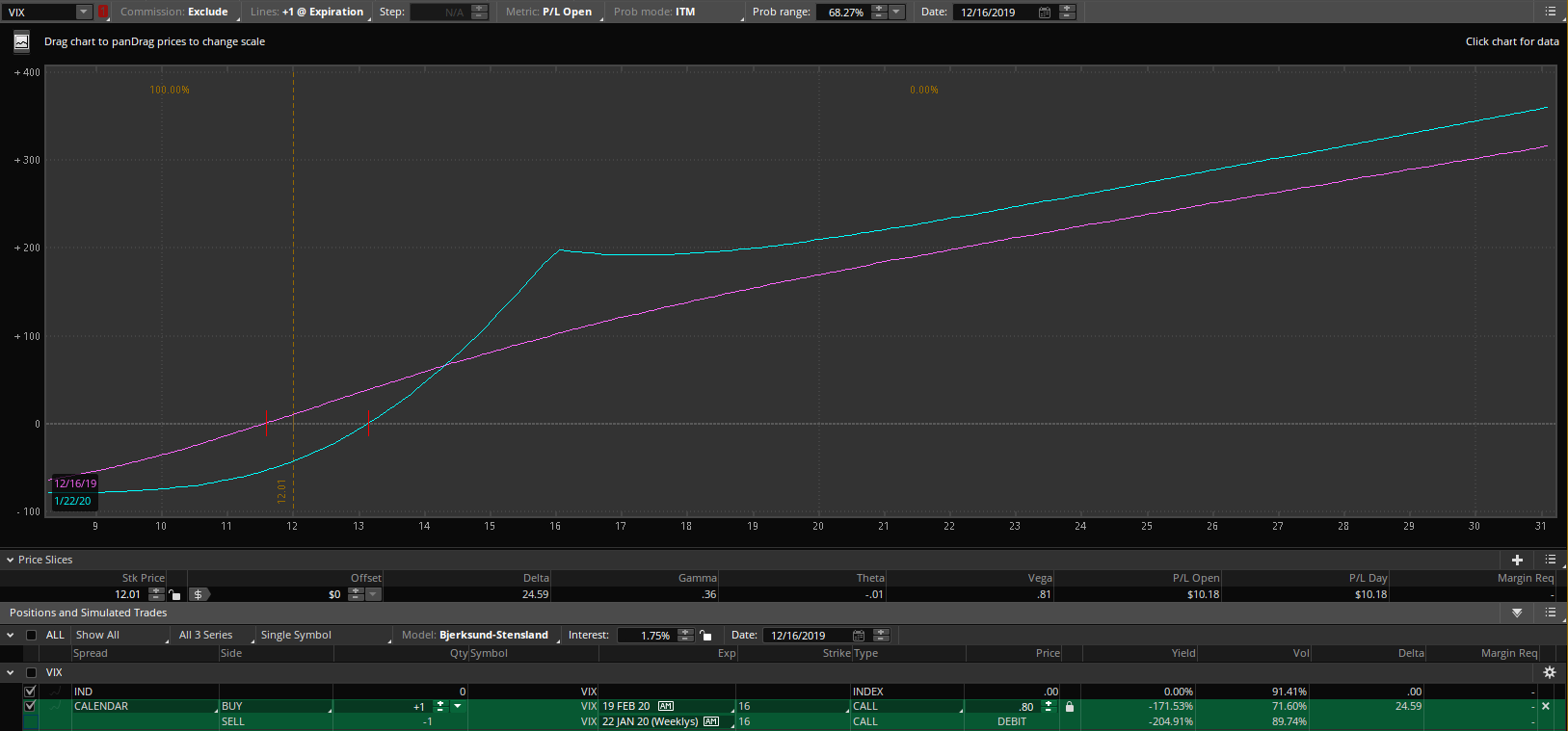Open the Positions and Simulated Trades filter icon
Viewport: 1568px width, 731px height.
click(1517, 613)
